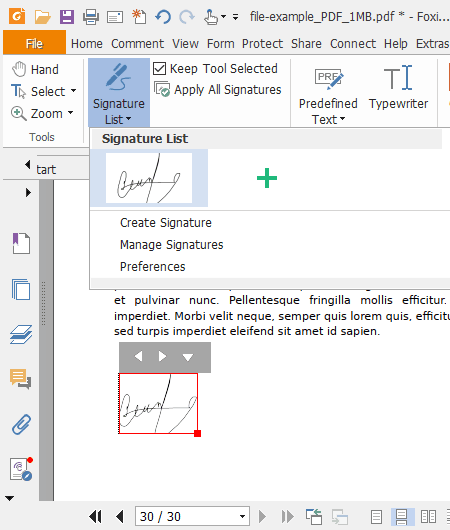
Task: Switch to the Connect ribbon tab
Action: point(353,44)
